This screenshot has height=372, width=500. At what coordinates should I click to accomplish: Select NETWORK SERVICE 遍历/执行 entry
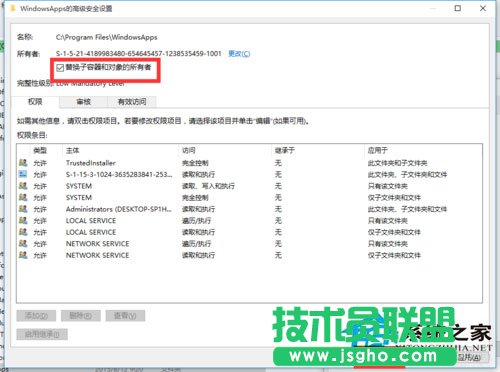pos(249,244)
